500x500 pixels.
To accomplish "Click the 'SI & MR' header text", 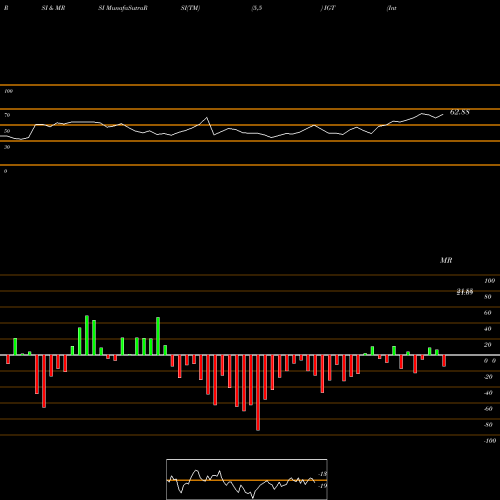I will pyautogui.click(x=53, y=8).
